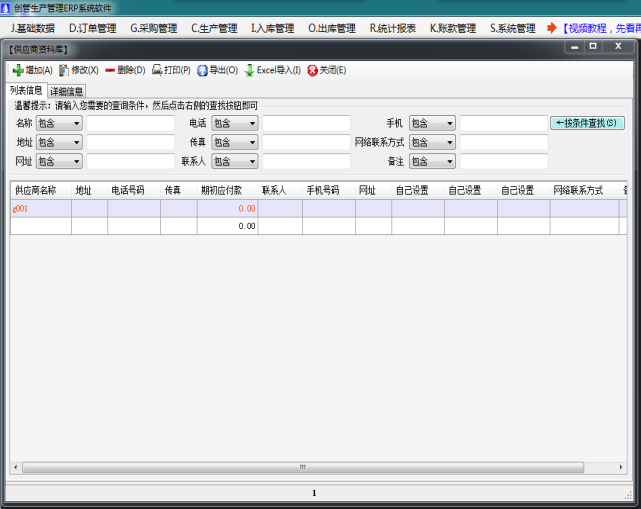
Task: Select the g001 supplier row
Action: pyautogui.click(x=40, y=209)
